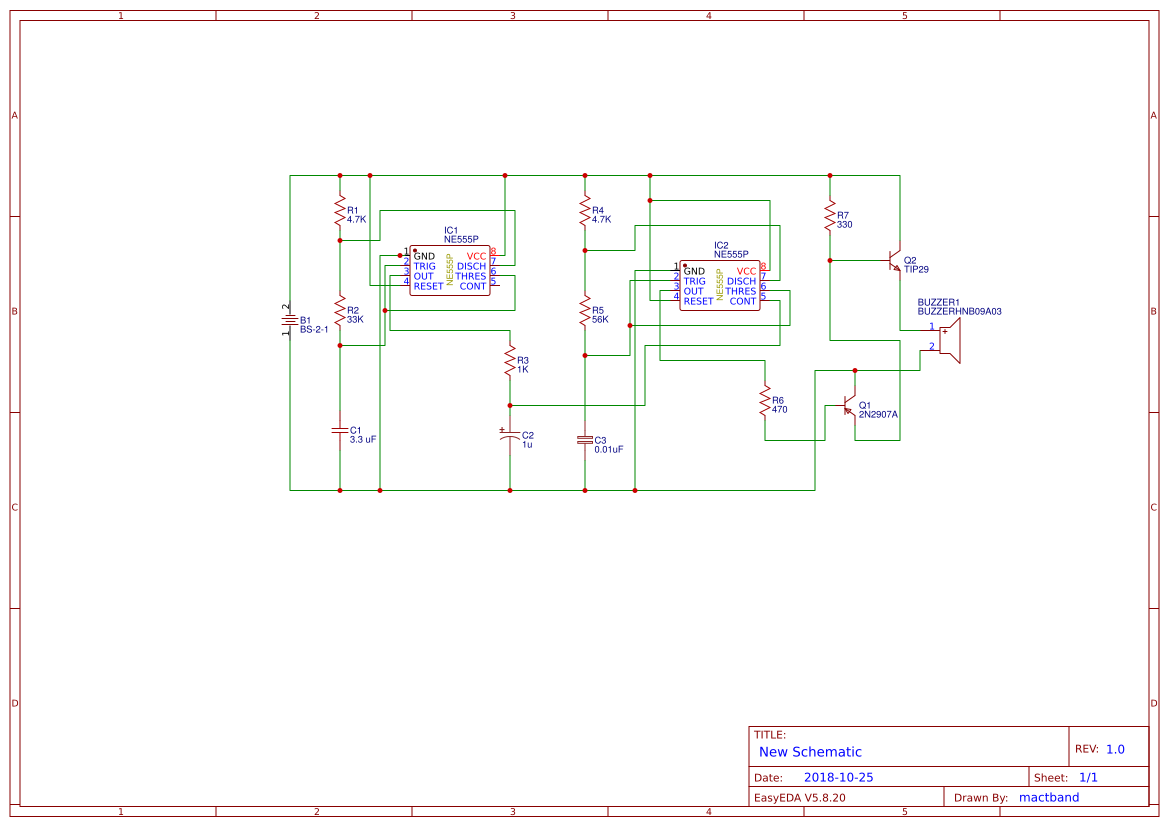Select the IC1 NE555P chip body
Viewport: 1169px width, 827px height.
[450, 271]
